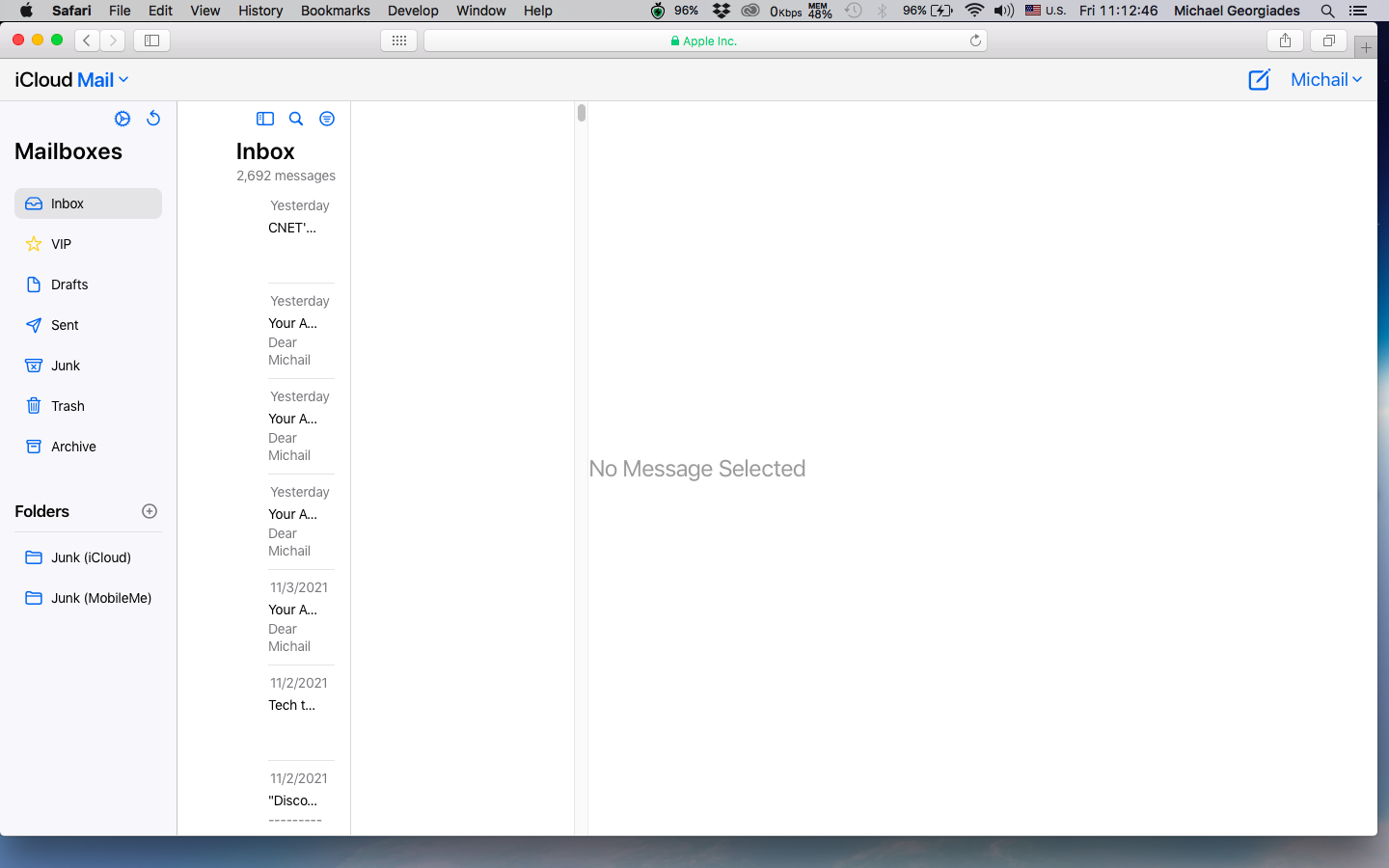Click the MEM 48% memory monitor

click(820, 11)
